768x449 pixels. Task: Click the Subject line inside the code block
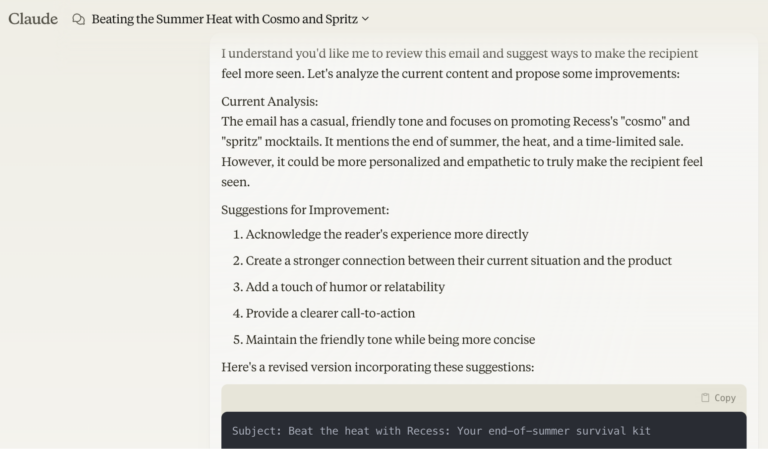[x=441, y=431]
